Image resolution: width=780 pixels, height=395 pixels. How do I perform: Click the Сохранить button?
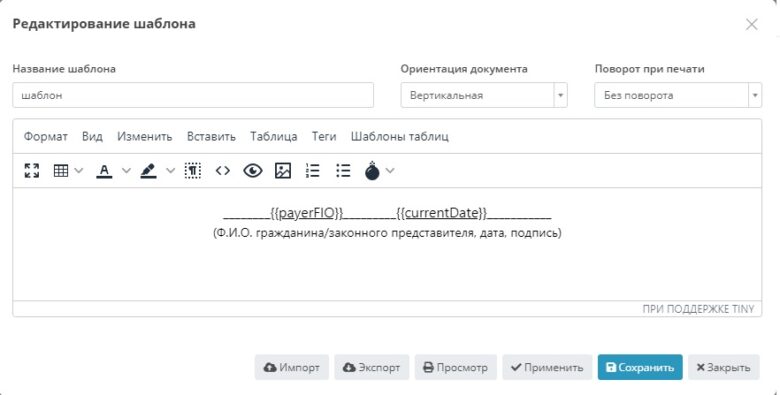640,368
